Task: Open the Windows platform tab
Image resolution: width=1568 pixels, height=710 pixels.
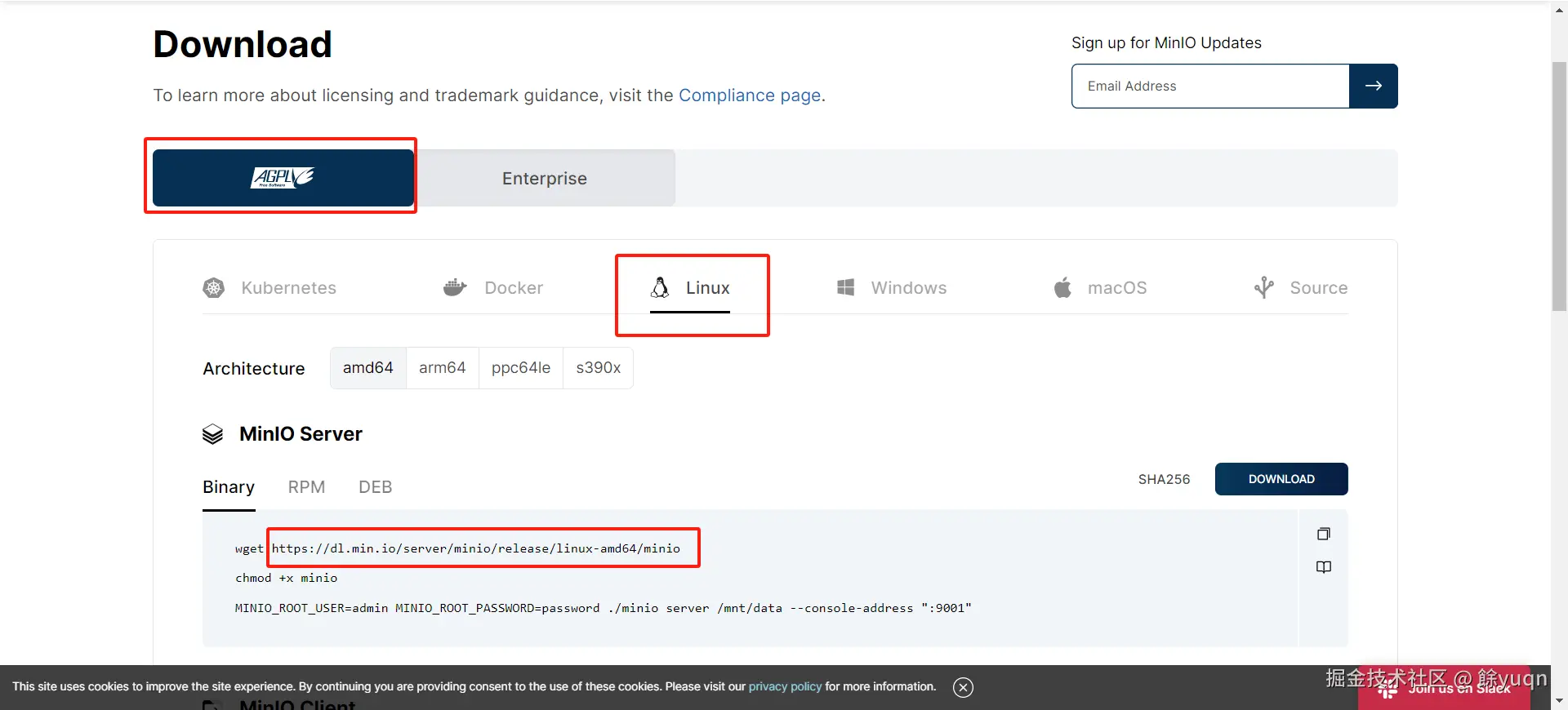Action: [x=892, y=287]
